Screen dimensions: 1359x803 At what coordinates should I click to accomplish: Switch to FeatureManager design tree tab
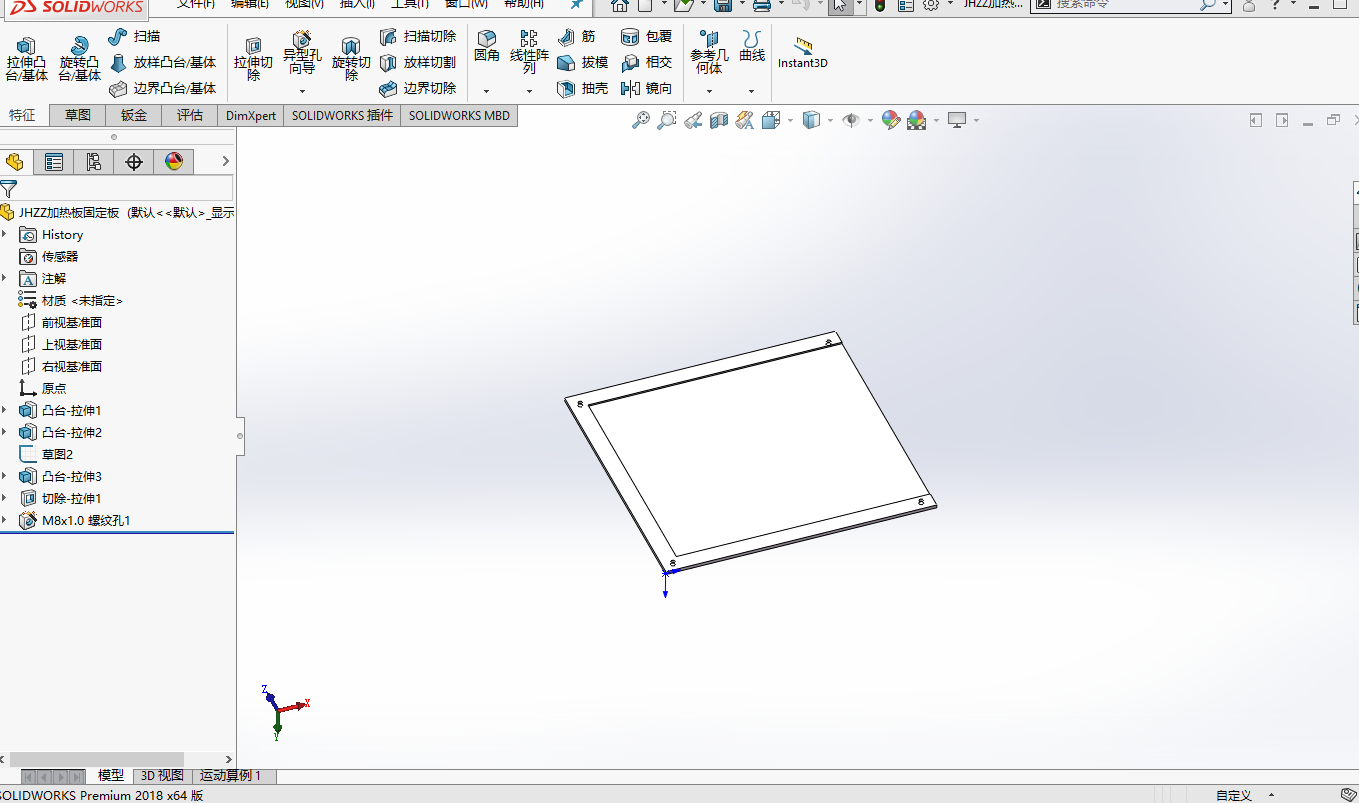(x=14, y=162)
